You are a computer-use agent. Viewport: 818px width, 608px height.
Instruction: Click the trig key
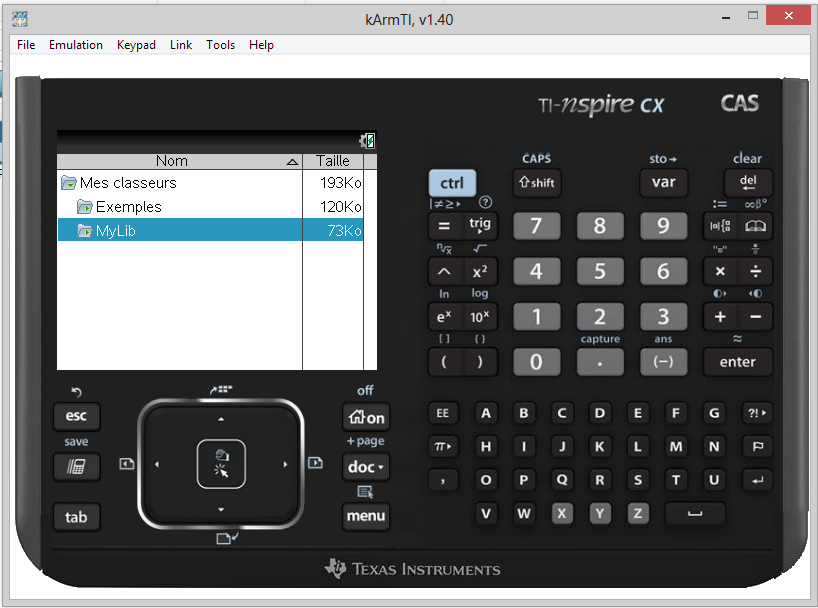[x=480, y=225]
